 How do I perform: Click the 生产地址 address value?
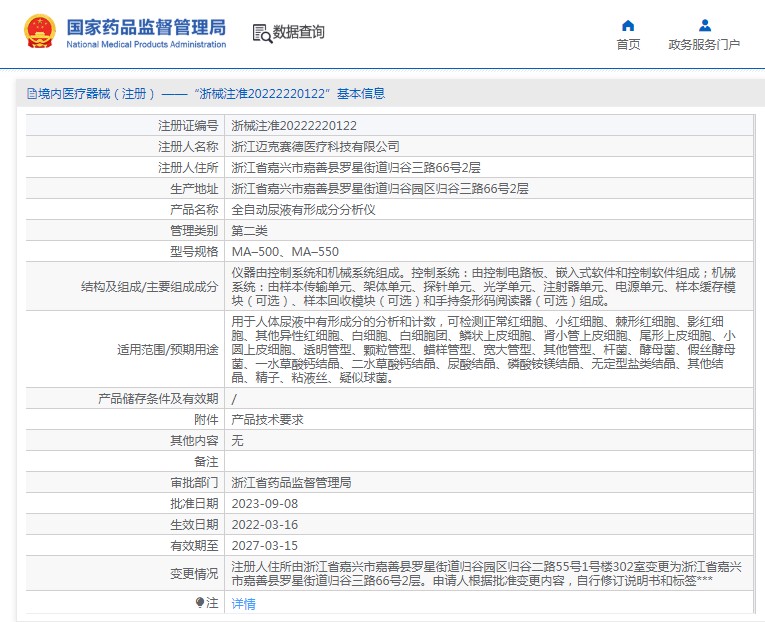tap(380, 189)
